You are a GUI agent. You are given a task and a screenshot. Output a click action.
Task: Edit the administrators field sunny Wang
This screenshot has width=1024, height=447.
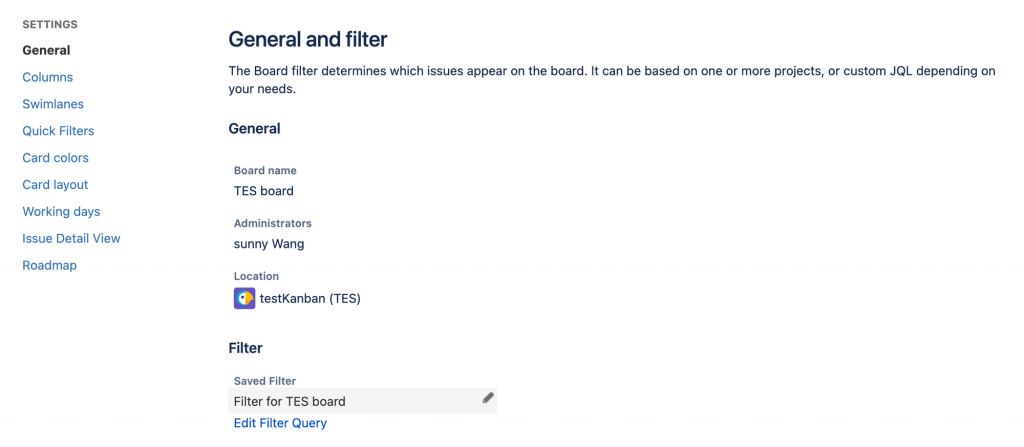(x=269, y=244)
